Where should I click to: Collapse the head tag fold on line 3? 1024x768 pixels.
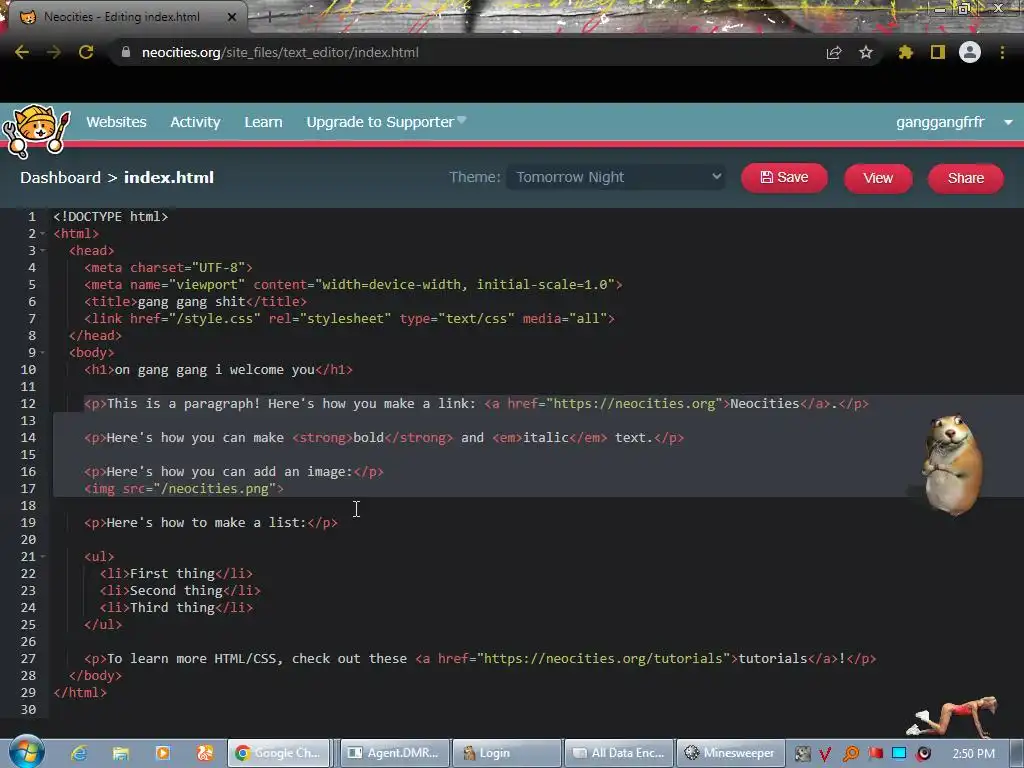click(x=43, y=250)
